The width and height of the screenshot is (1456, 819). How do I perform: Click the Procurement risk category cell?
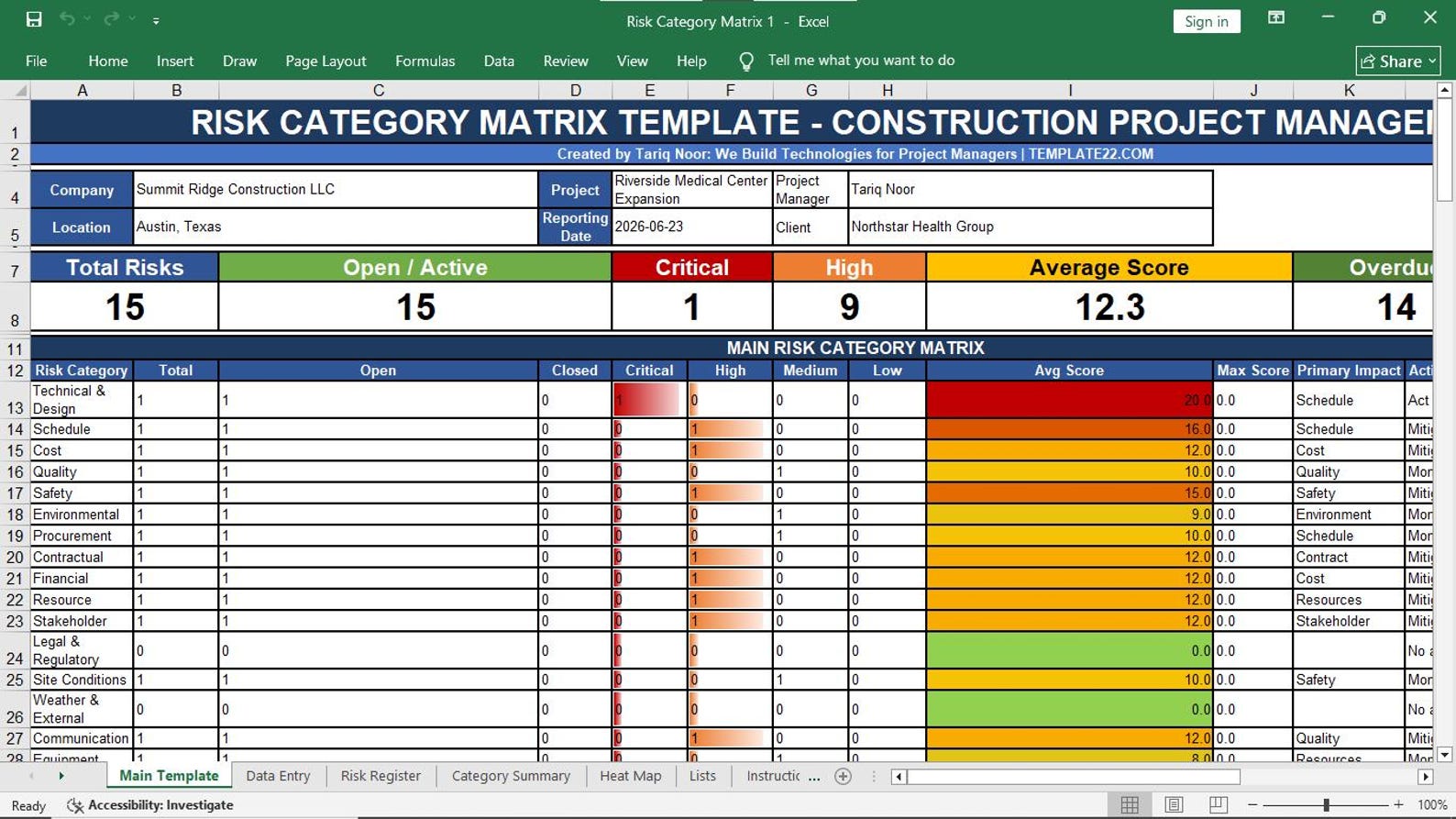coord(82,536)
